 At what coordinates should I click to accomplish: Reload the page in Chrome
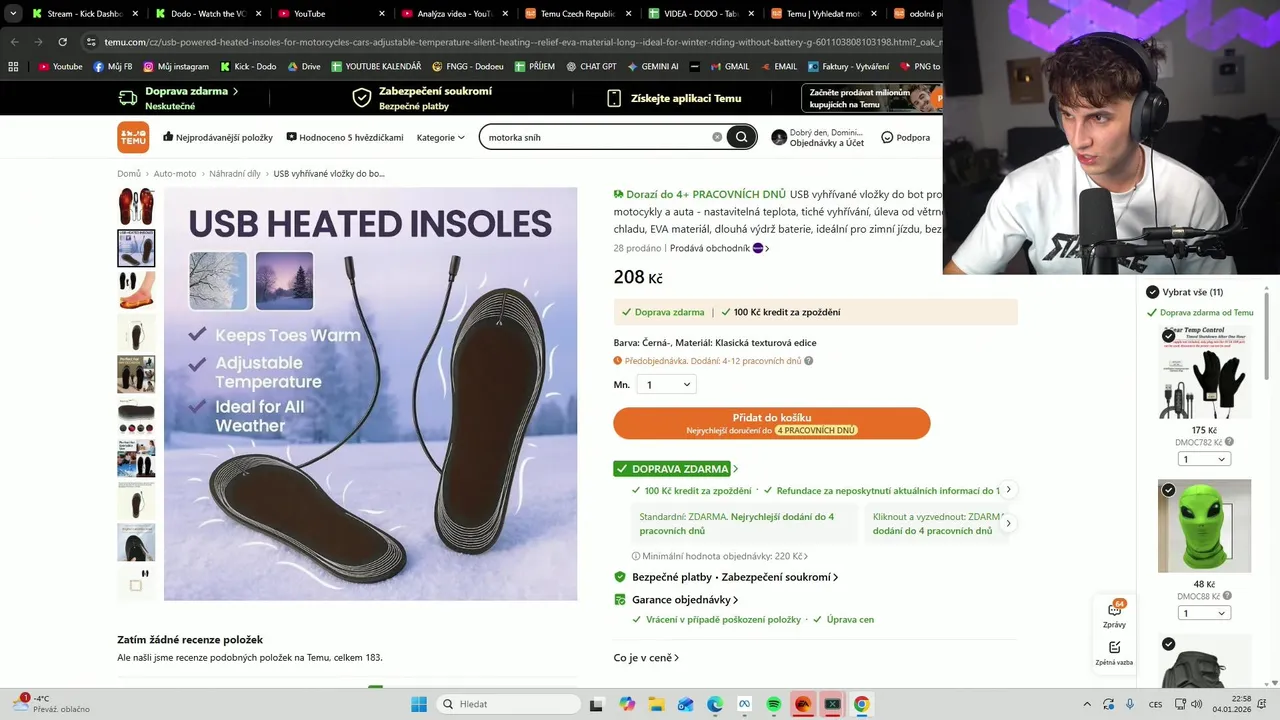click(62, 42)
